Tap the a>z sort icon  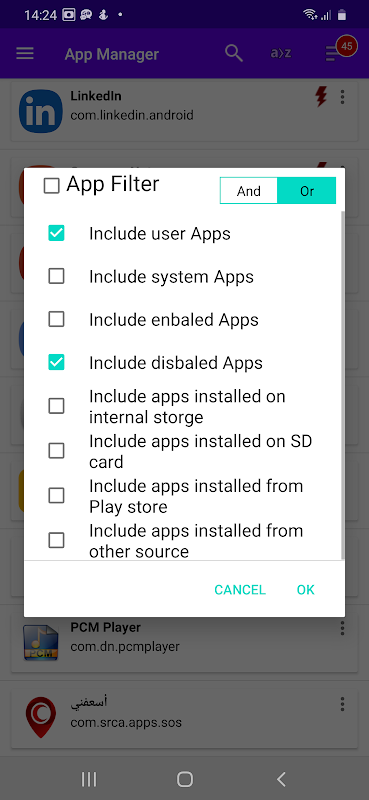click(281, 53)
